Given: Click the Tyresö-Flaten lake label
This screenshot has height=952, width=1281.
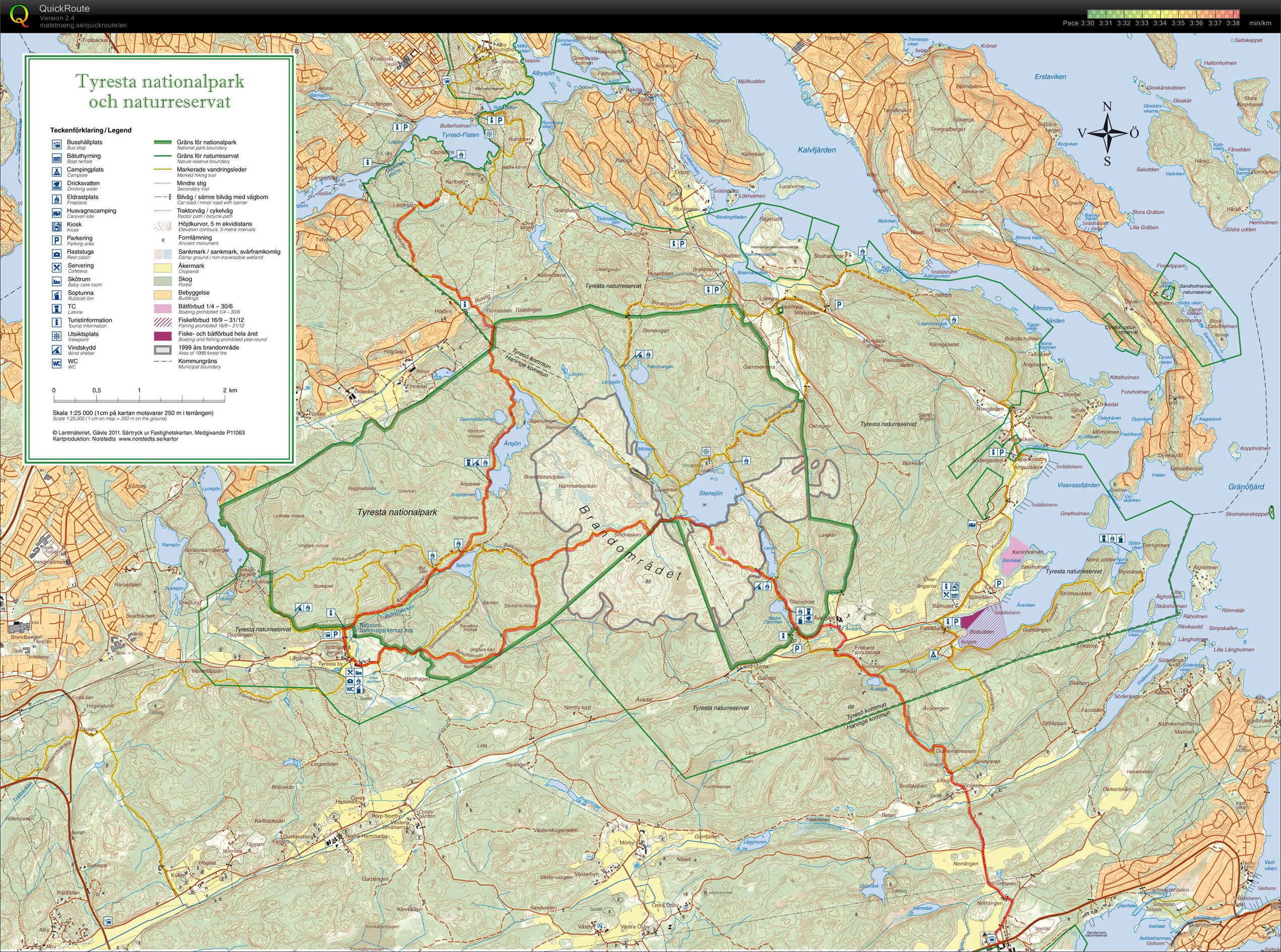Looking at the screenshot, I should click(x=460, y=135).
